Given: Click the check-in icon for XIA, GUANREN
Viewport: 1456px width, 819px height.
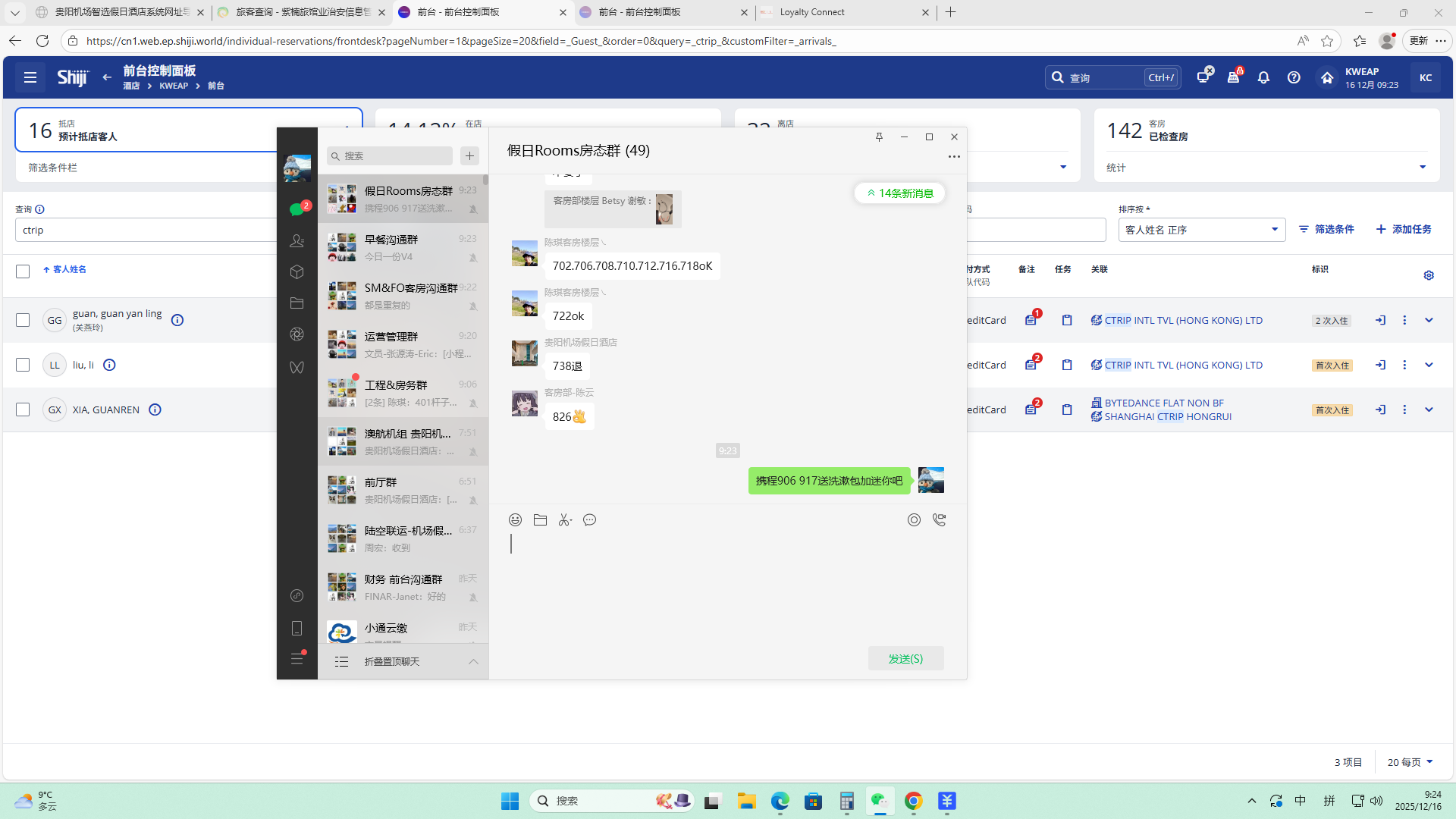Looking at the screenshot, I should tap(1380, 409).
